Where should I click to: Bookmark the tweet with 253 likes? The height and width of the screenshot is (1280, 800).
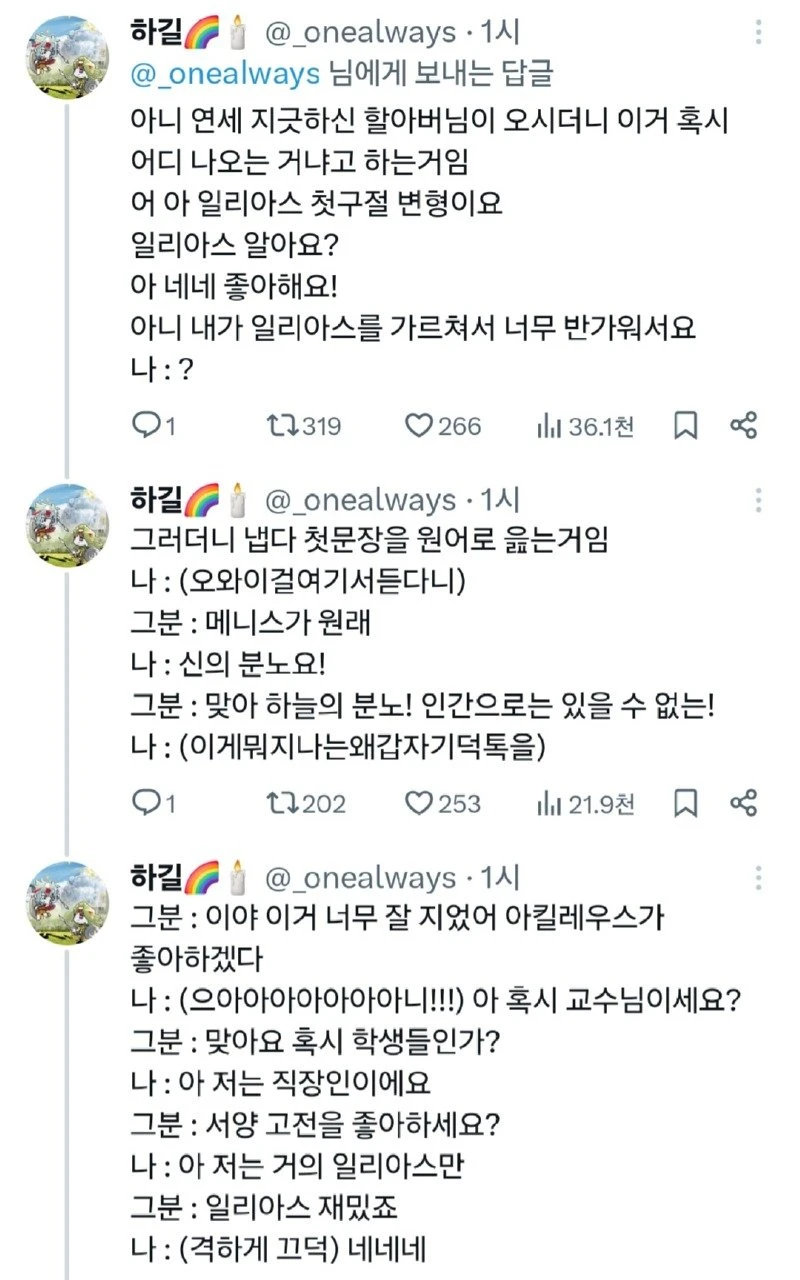685,803
